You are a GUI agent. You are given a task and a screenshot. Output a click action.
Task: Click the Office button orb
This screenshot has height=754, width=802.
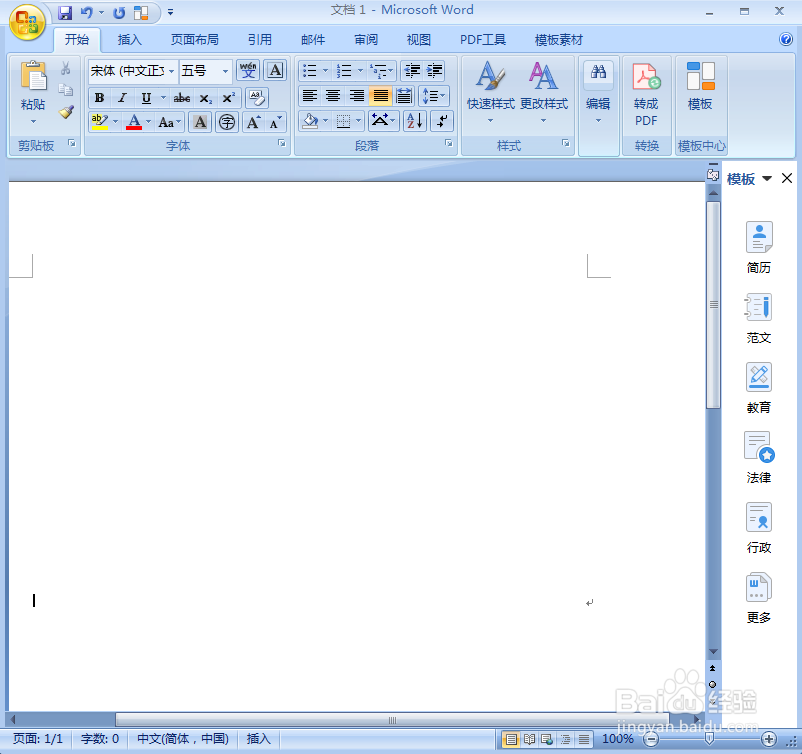27,22
